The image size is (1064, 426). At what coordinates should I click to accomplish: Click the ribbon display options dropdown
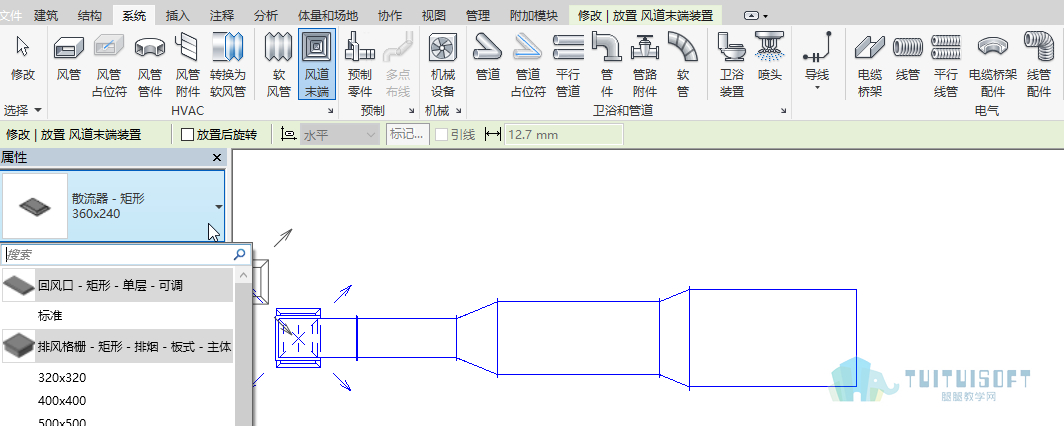pos(756,16)
